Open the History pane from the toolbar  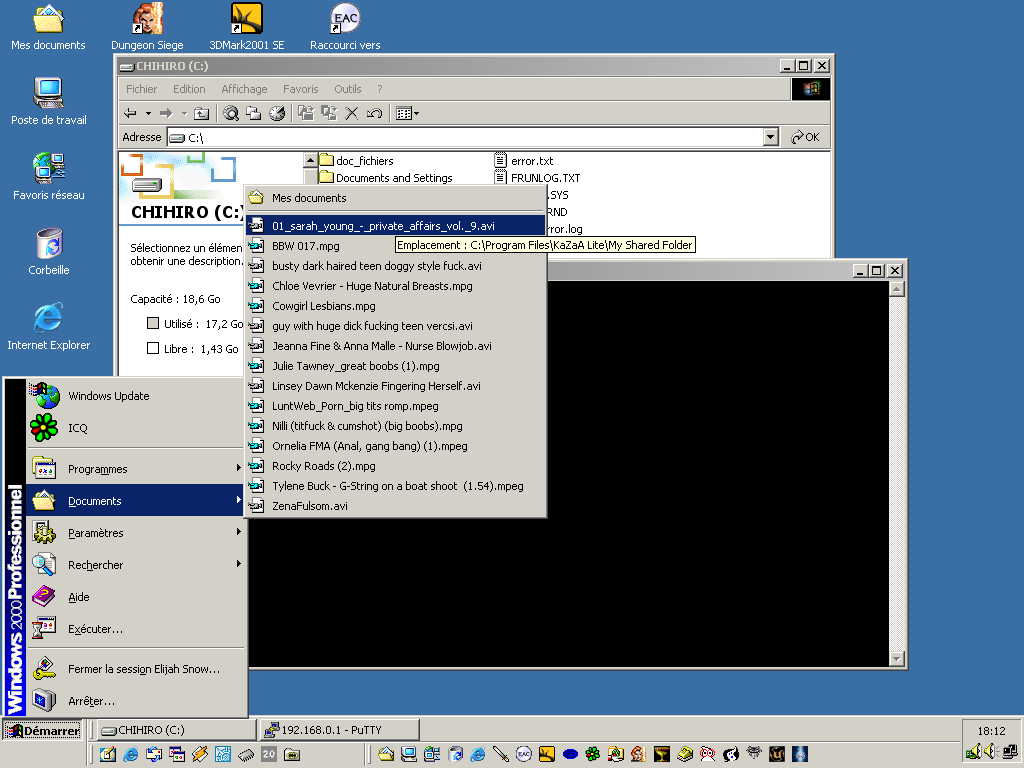click(x=277, y=114)
